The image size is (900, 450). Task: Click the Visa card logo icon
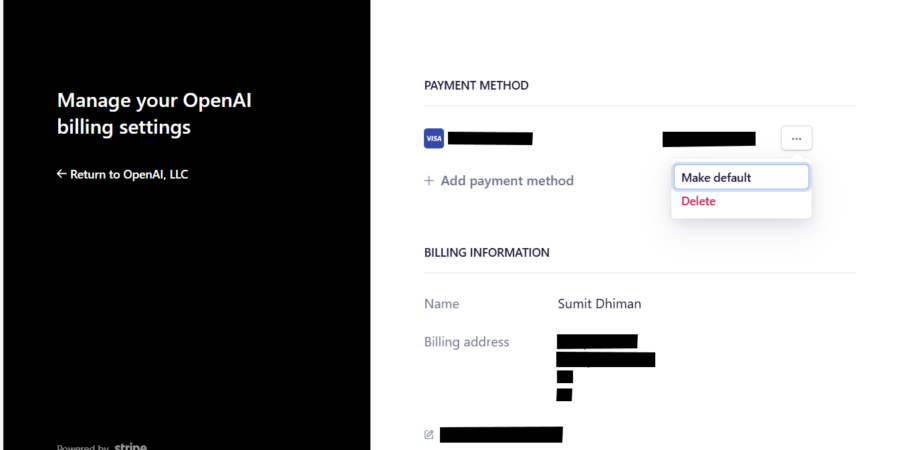(433, 138)
